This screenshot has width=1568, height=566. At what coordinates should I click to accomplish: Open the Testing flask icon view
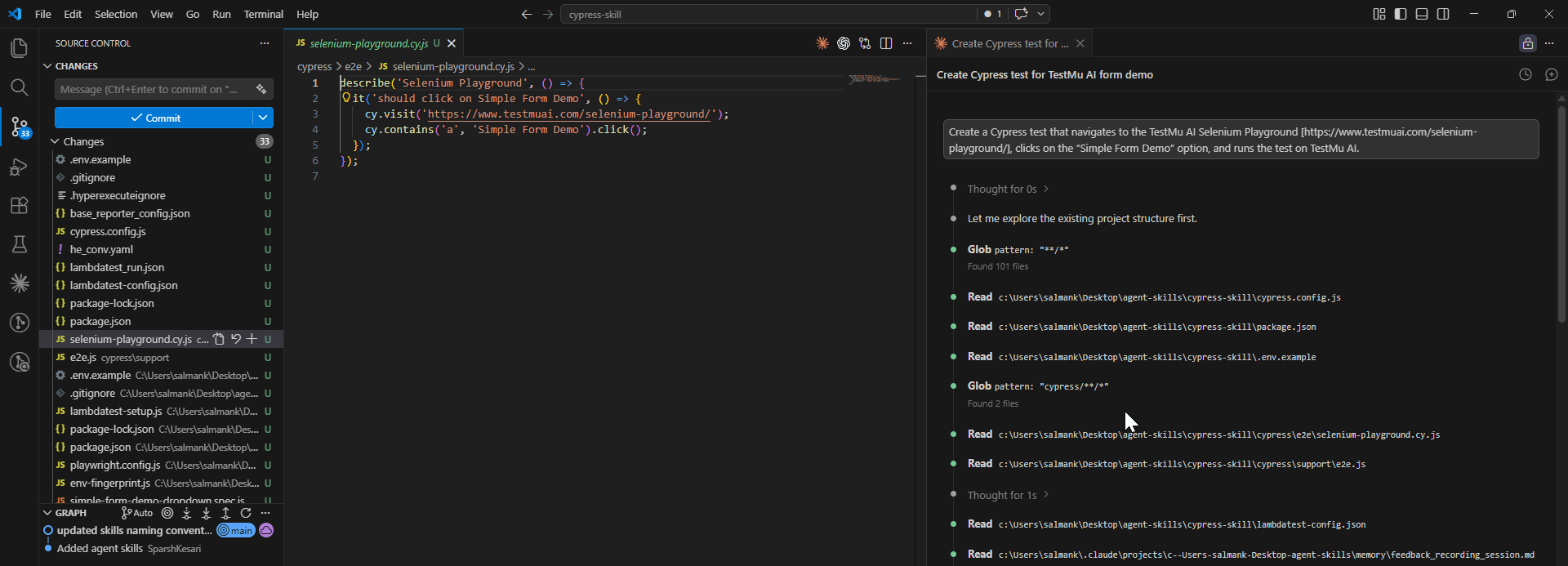pos(20,244)
